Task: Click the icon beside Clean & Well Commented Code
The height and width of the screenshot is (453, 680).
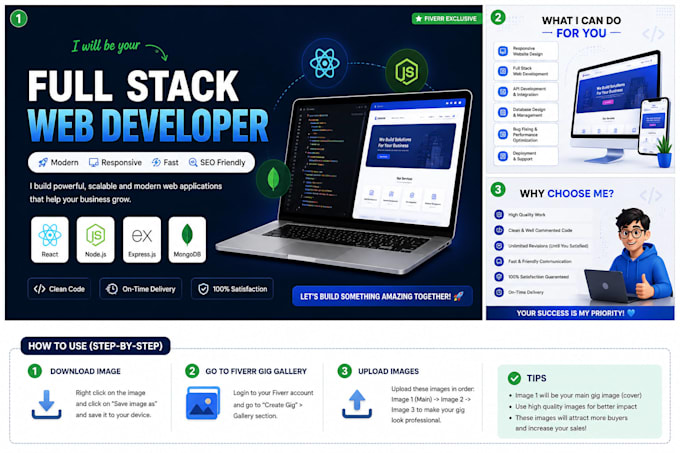Action: point(499,230)
